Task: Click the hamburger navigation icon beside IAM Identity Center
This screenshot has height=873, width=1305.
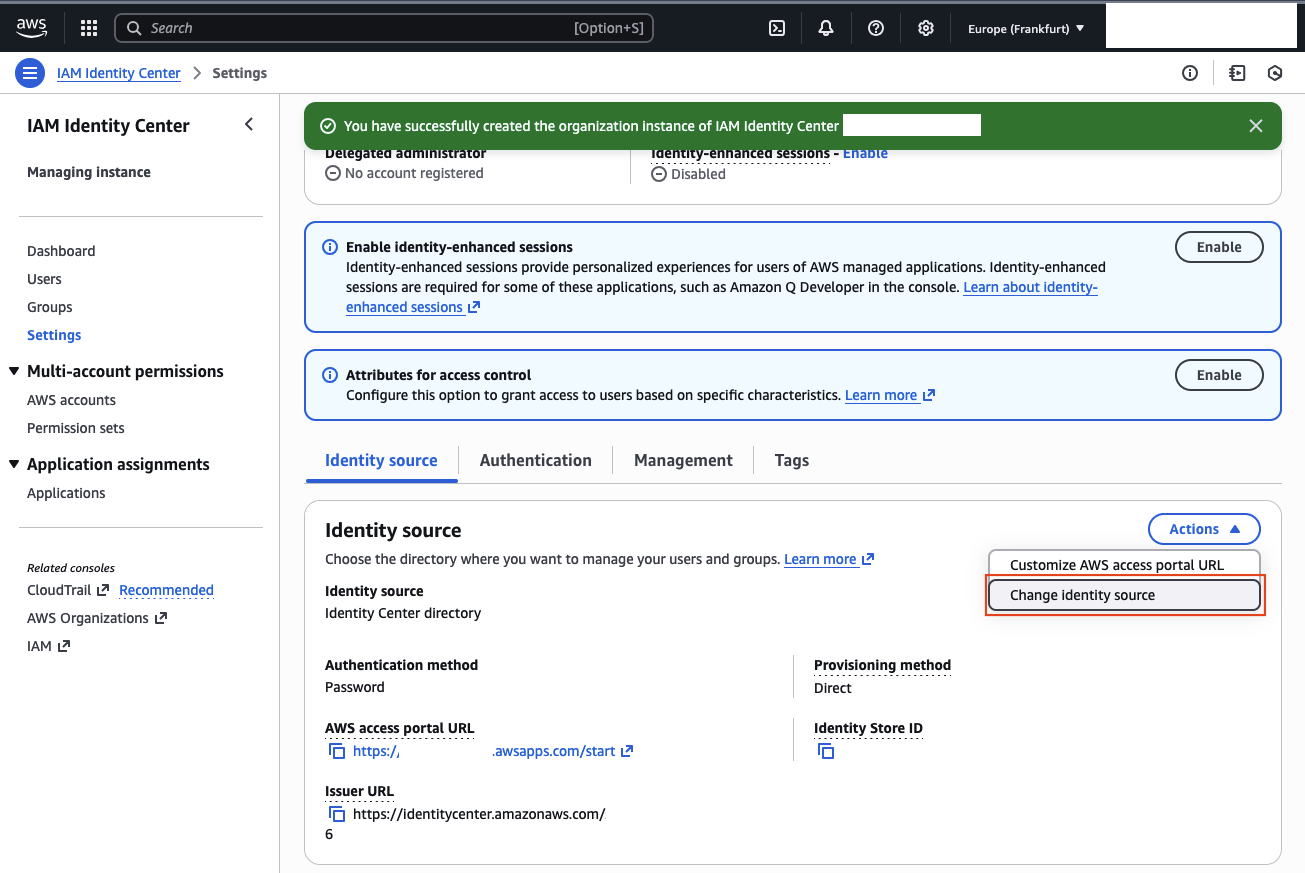Action: point(30,72)
